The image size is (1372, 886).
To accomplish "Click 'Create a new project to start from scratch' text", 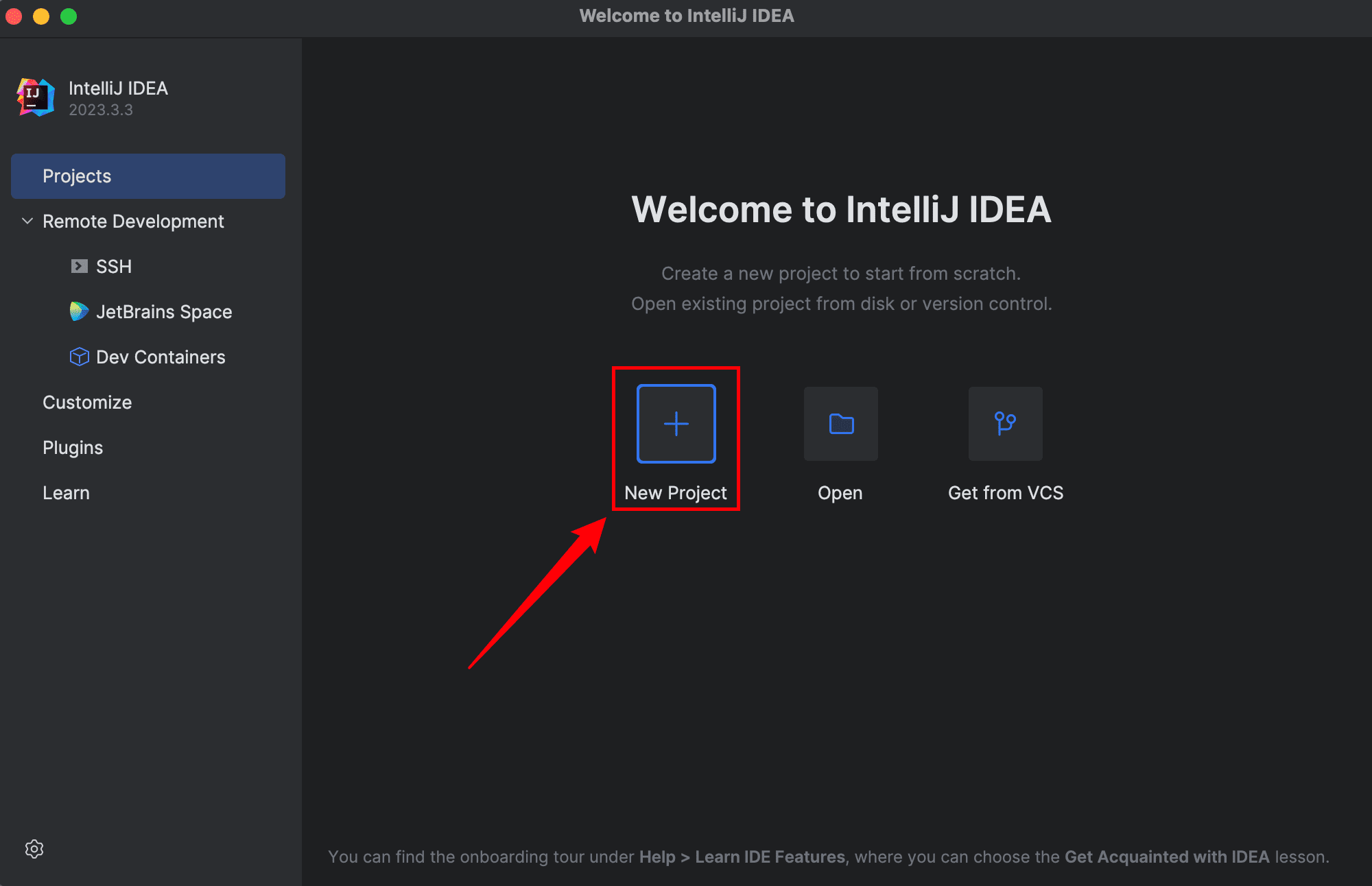I will (841, 274).
